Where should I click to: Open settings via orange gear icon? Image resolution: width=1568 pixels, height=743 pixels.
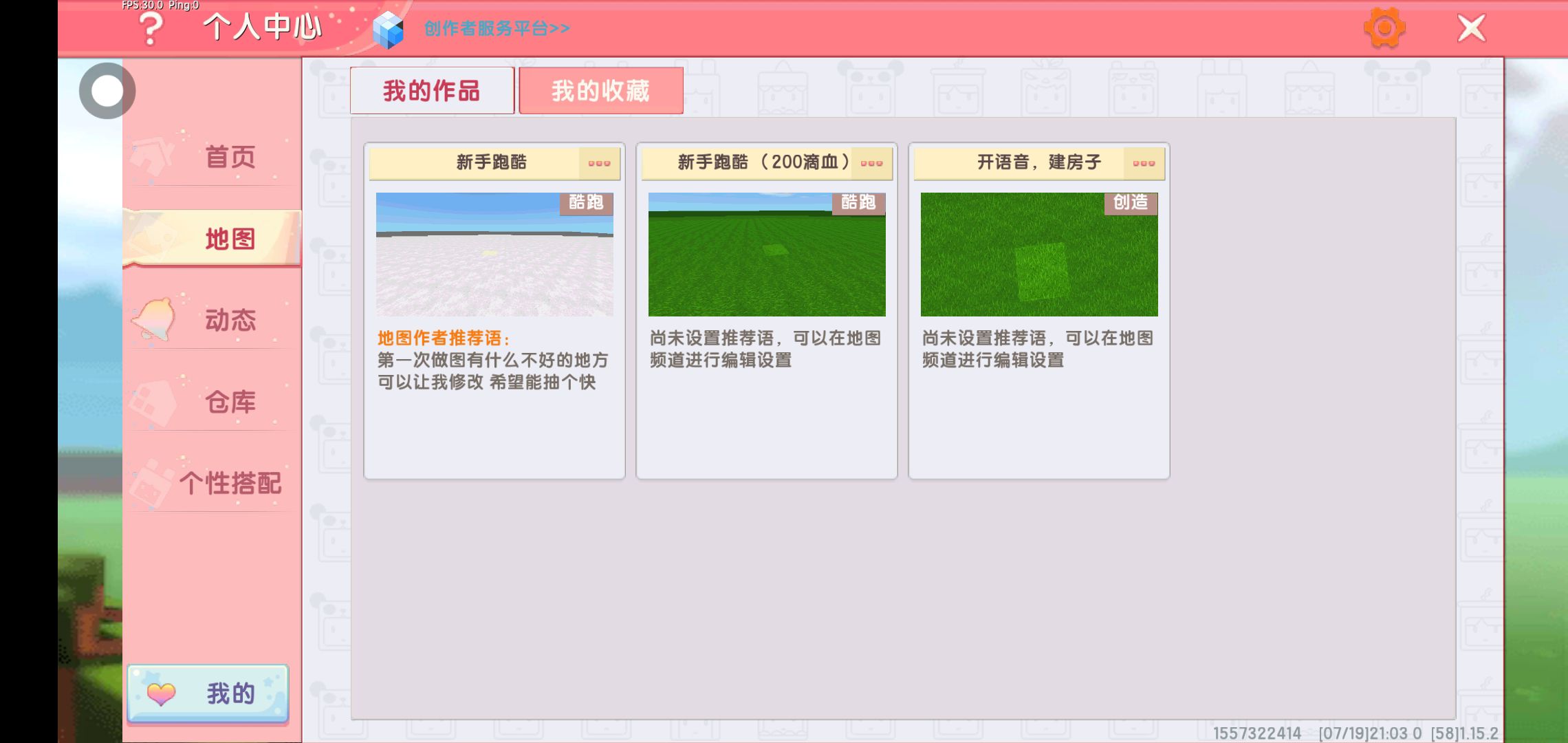tap(1384, 28)
